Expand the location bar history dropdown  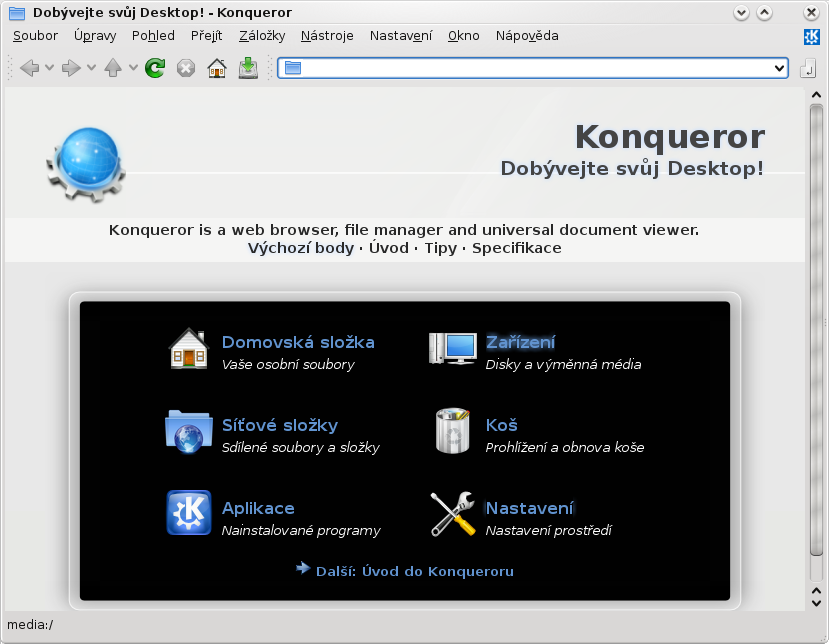[x=779, y=68]
